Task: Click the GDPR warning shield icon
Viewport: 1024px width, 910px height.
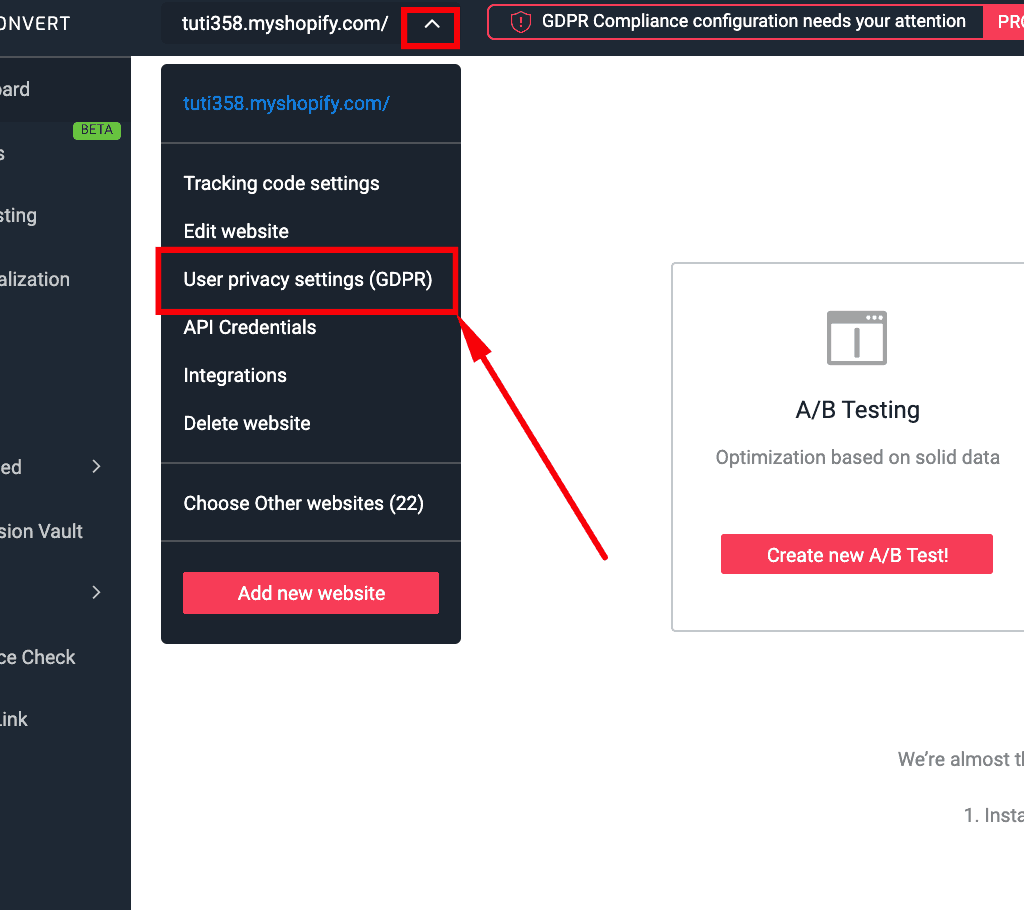Action: point(519,22)
